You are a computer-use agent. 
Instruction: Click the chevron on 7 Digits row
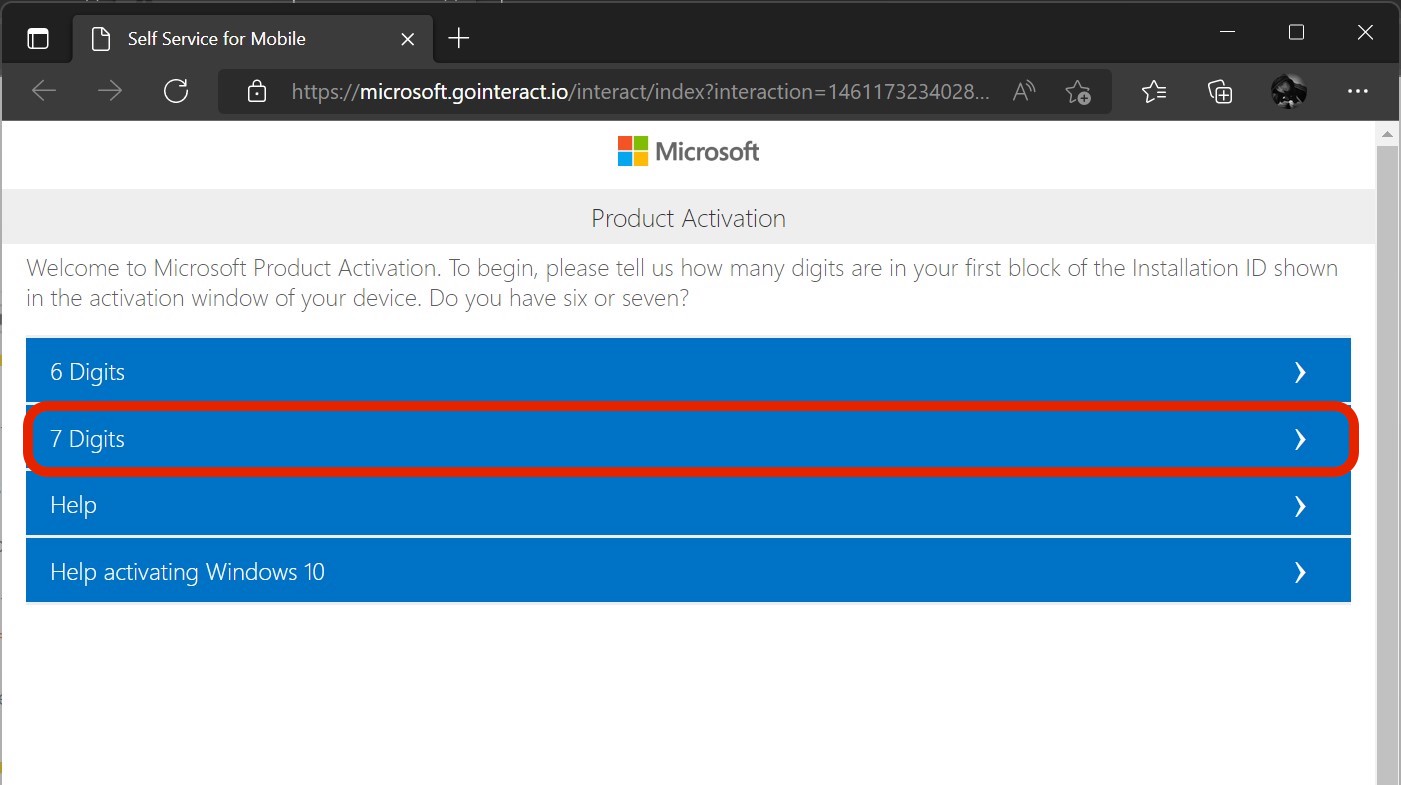(1300, 439)
